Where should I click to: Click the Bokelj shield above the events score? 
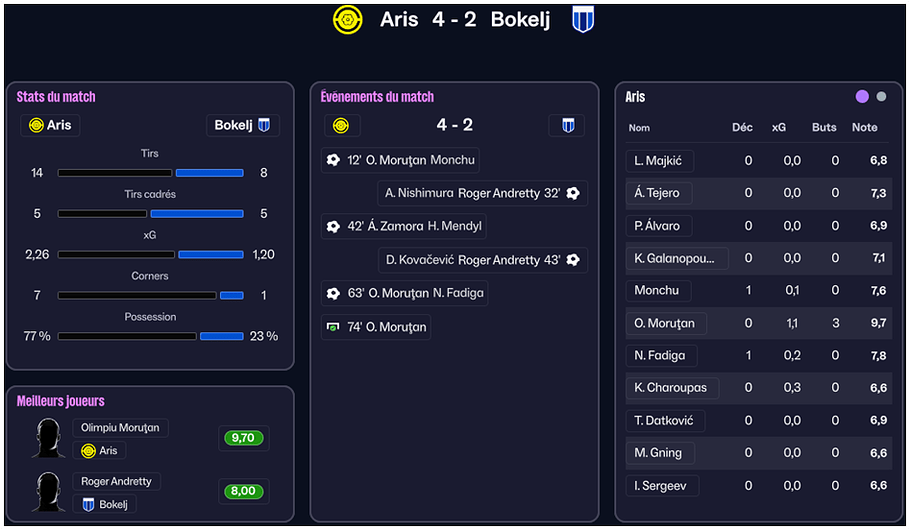point(567,125)
